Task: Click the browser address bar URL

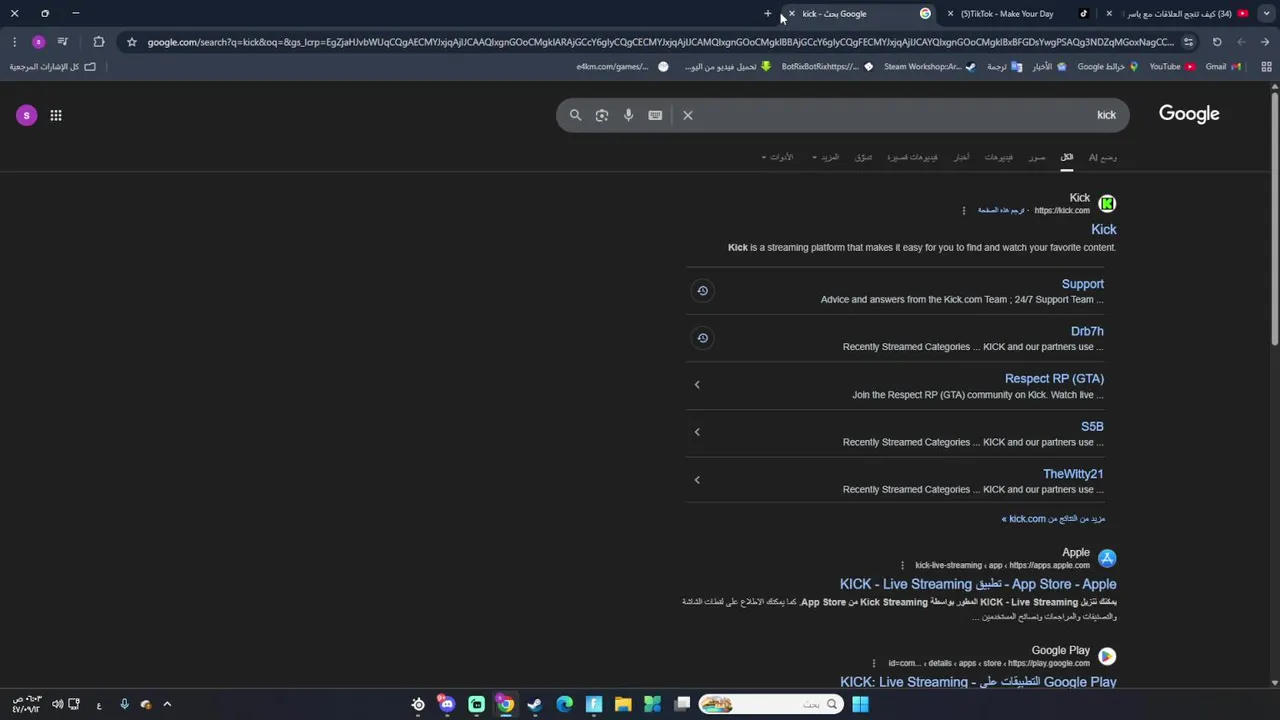Action: [660, 42]
